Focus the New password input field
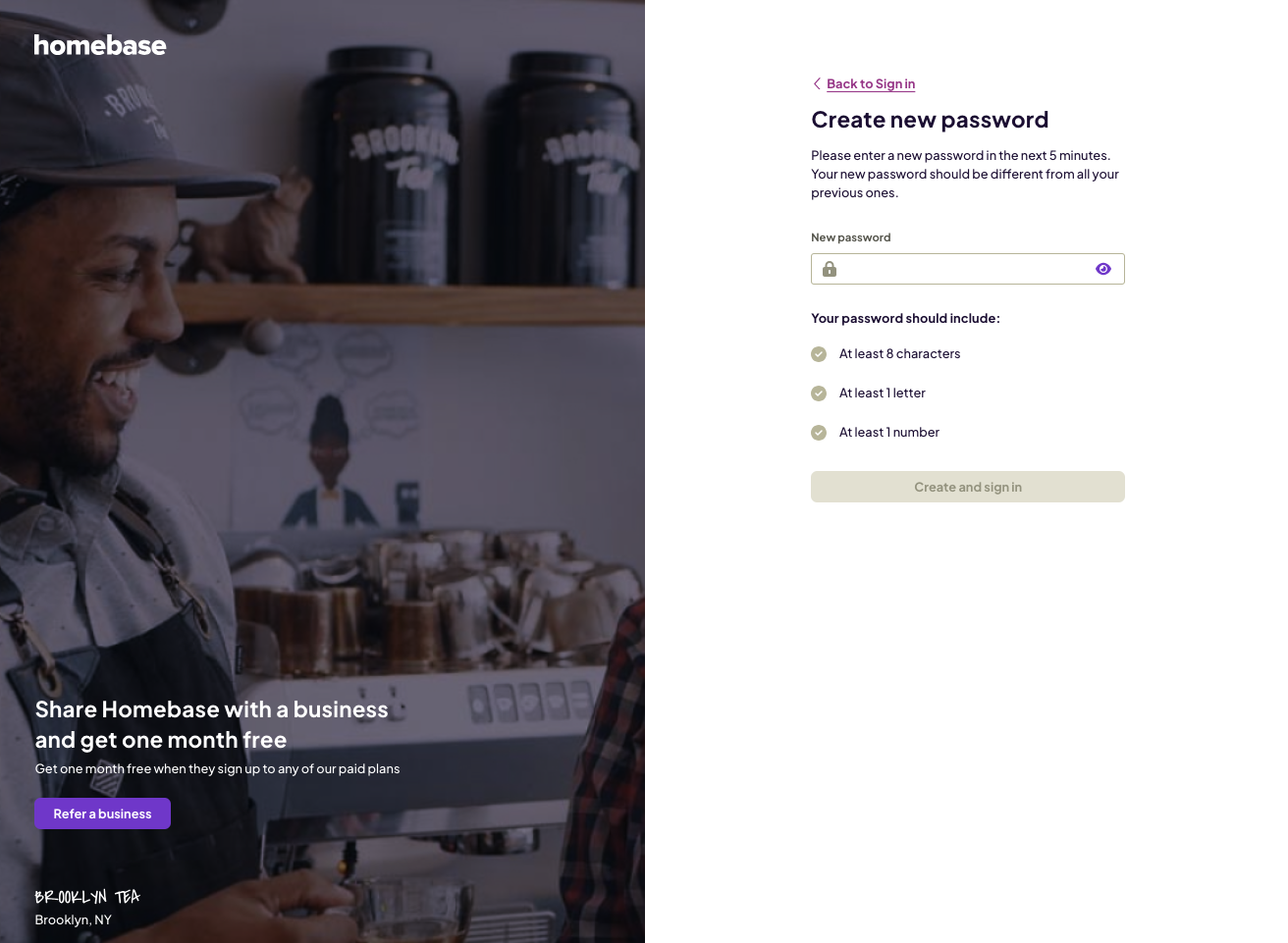This screenshot has width=1288, height=943. click(x=968, y=269)
